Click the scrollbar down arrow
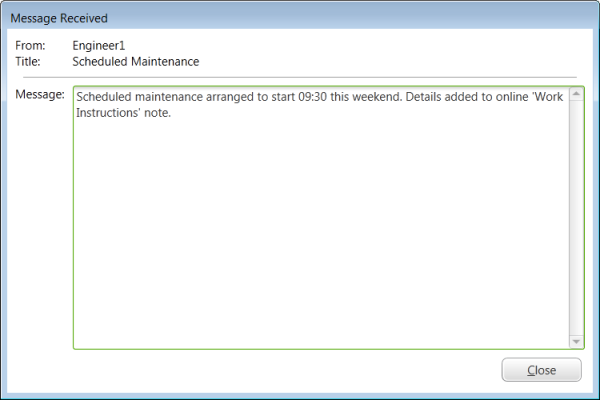Image resolution: width=600 pixels, height=400 pixels. tap(575, 341)
